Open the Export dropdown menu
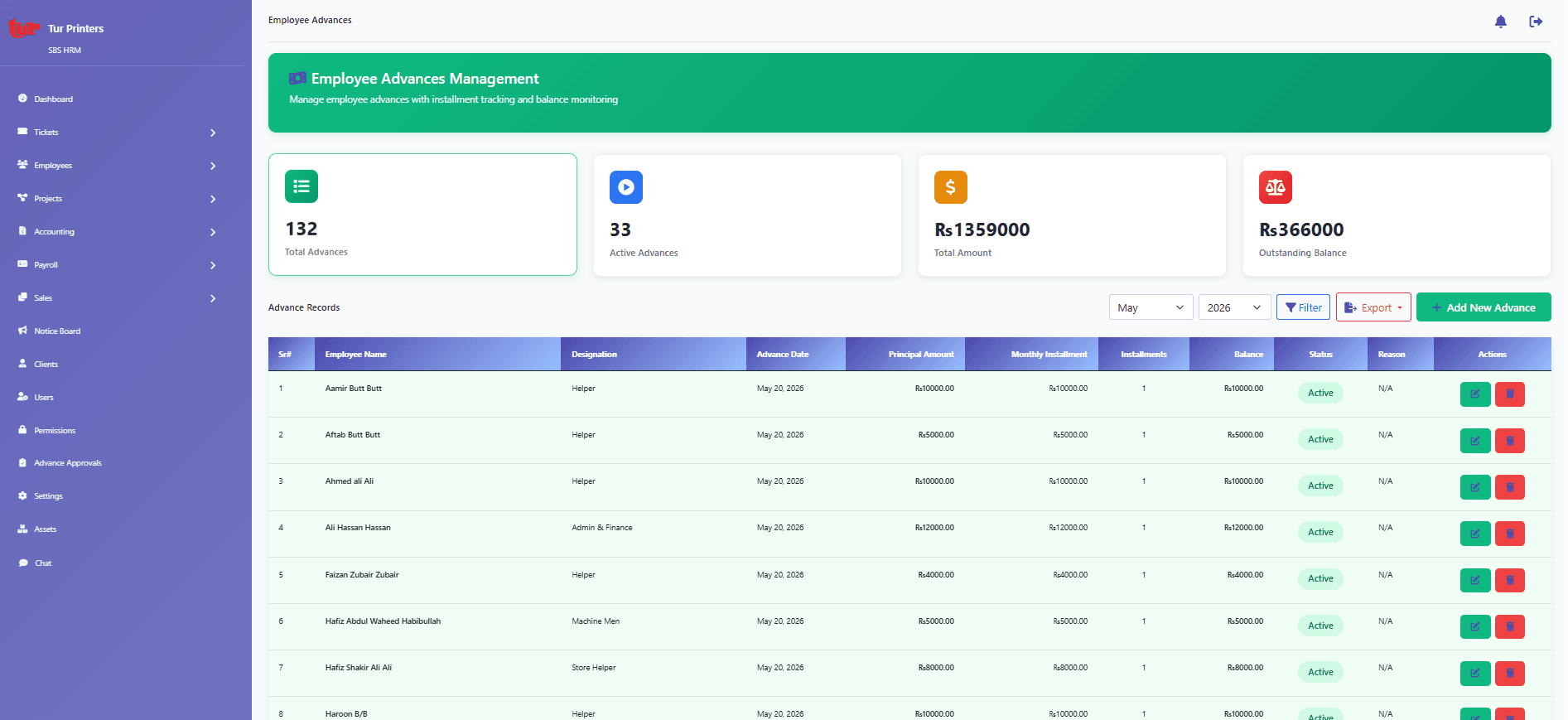The width and height of the screenshot is (1568, 720). [x=1373, y=307]
